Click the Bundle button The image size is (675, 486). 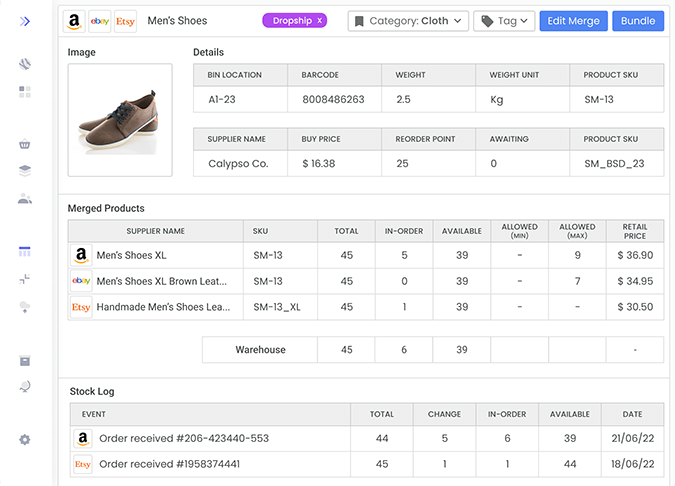tap(638, 21)
